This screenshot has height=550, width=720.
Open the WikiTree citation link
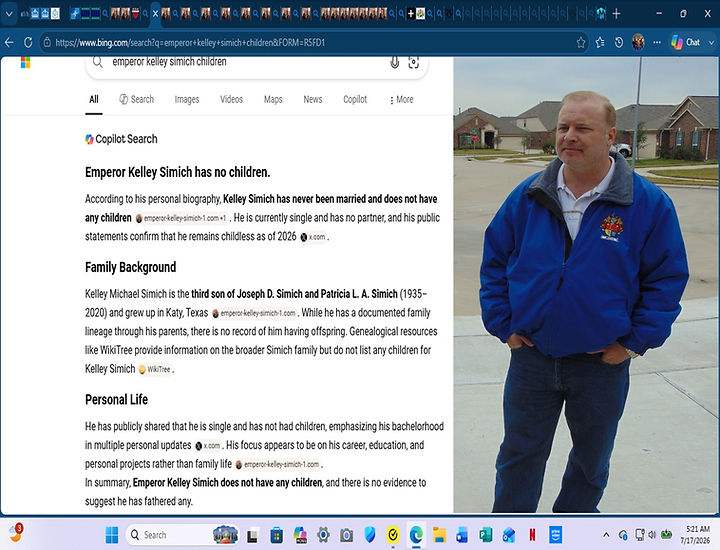coord(155,370)
